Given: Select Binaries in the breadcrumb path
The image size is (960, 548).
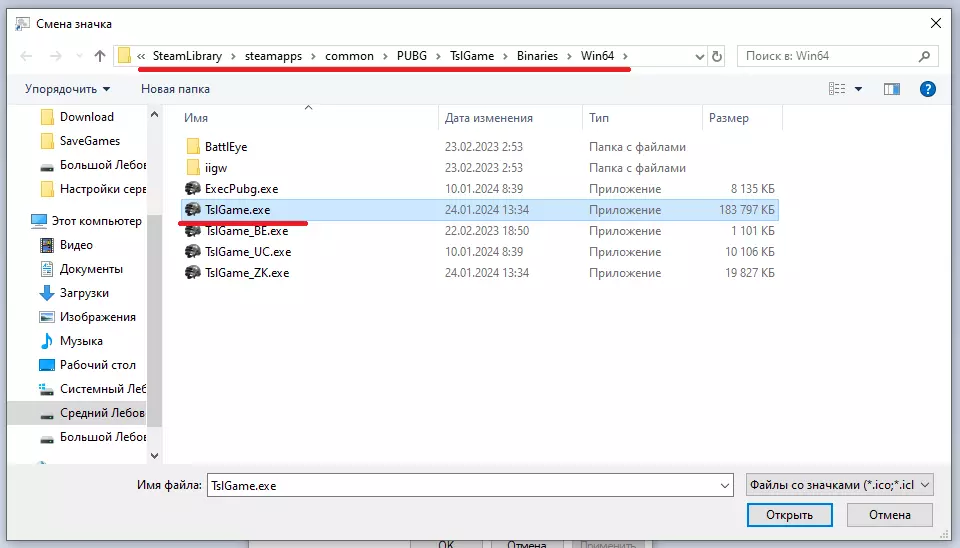Looking at the screenshot, I should pos(537,56).
